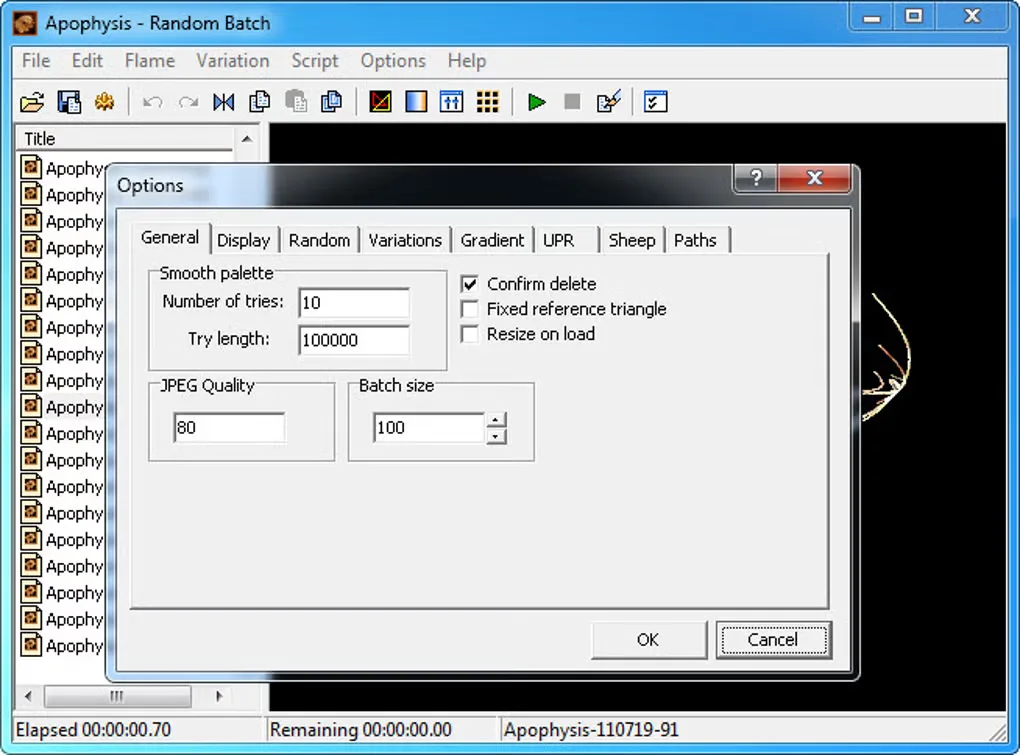Click the grayed-out Paste icon
1020x755 pixels.
296,102
